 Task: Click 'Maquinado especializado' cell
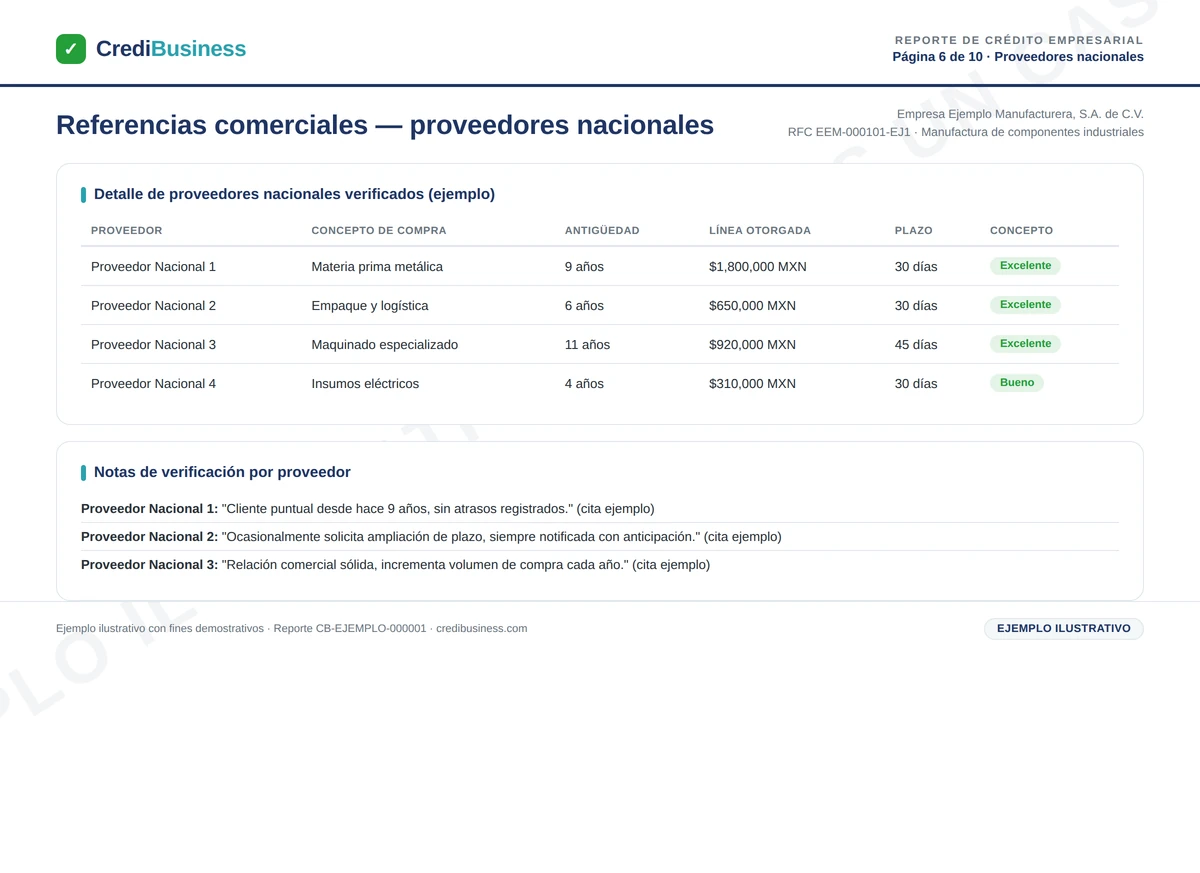click(385, 345)
